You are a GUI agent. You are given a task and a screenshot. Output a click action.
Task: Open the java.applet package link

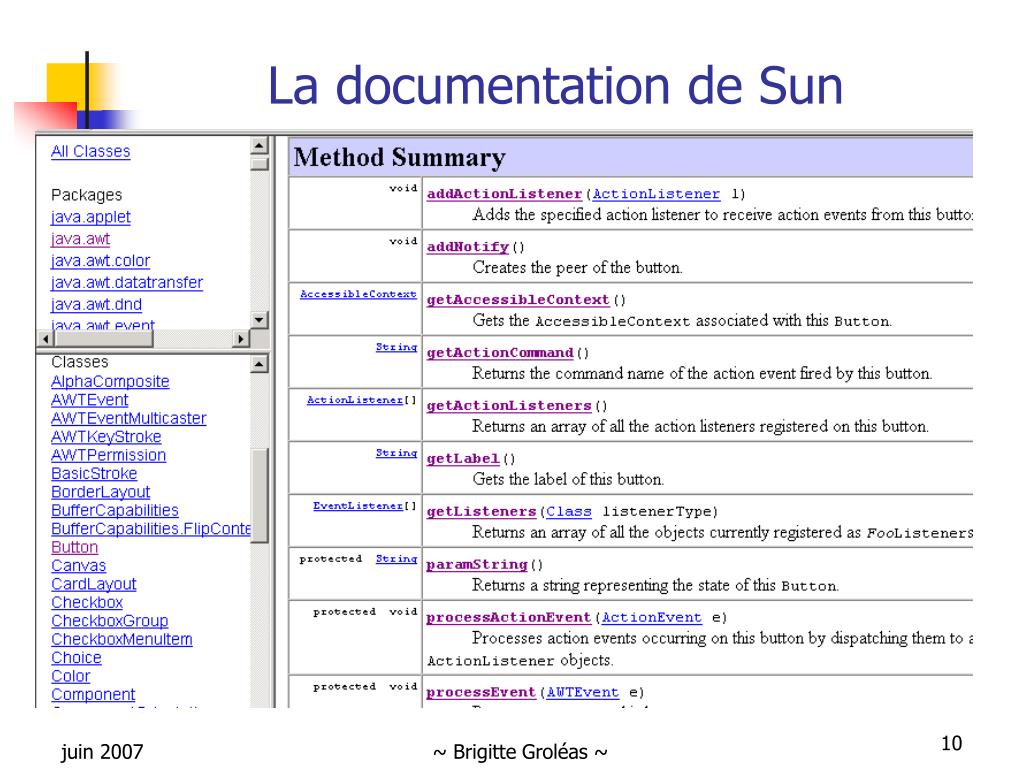(x=91, y=217)
